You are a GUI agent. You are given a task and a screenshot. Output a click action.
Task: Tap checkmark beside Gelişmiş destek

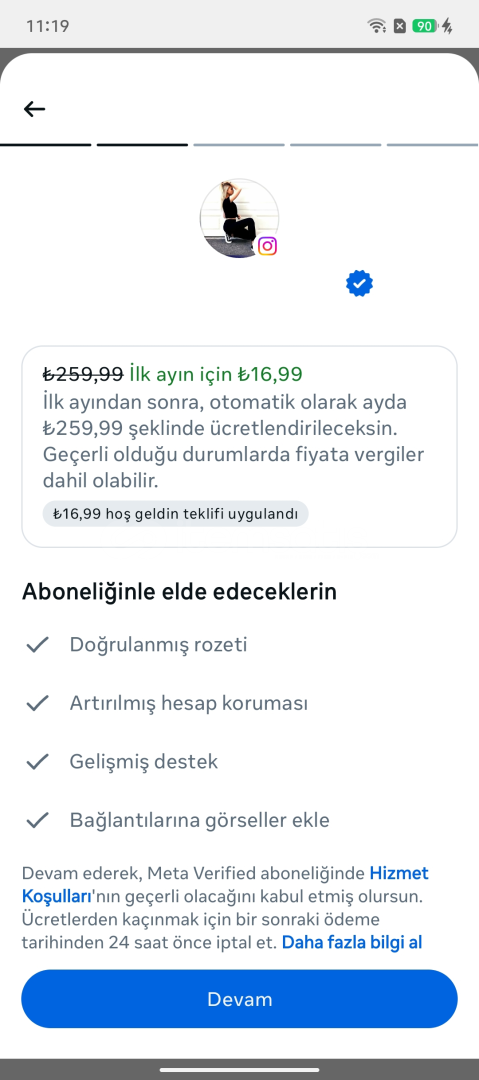point(37,762)
